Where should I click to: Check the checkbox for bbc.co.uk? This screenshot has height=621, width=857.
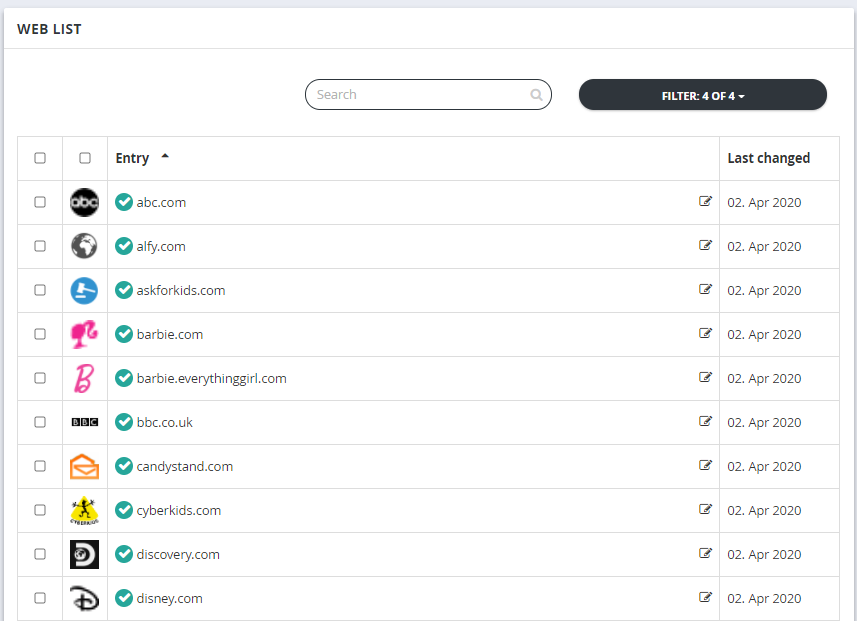tap(40, 422)
